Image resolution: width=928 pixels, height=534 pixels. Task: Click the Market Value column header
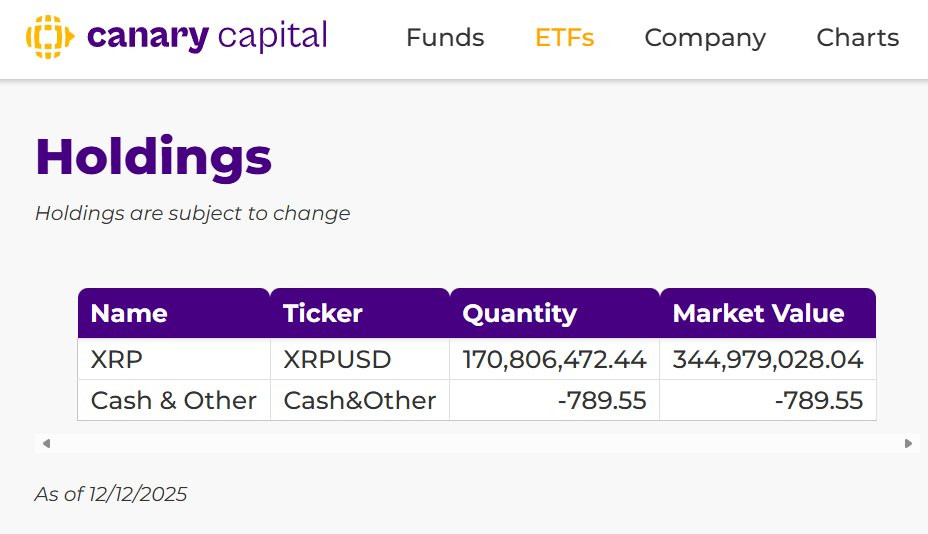[758, 314]
